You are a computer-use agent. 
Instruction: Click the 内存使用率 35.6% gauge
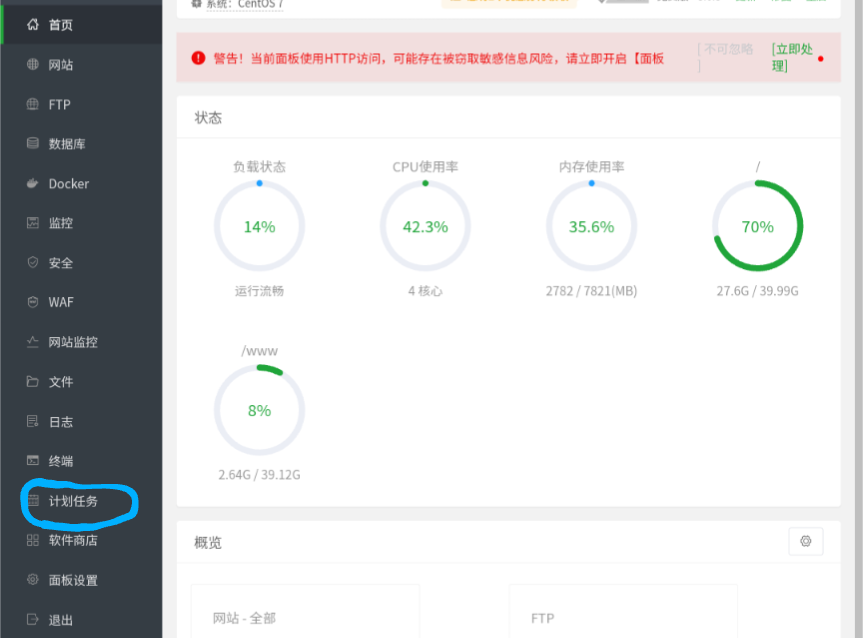[x=591, y=227]
